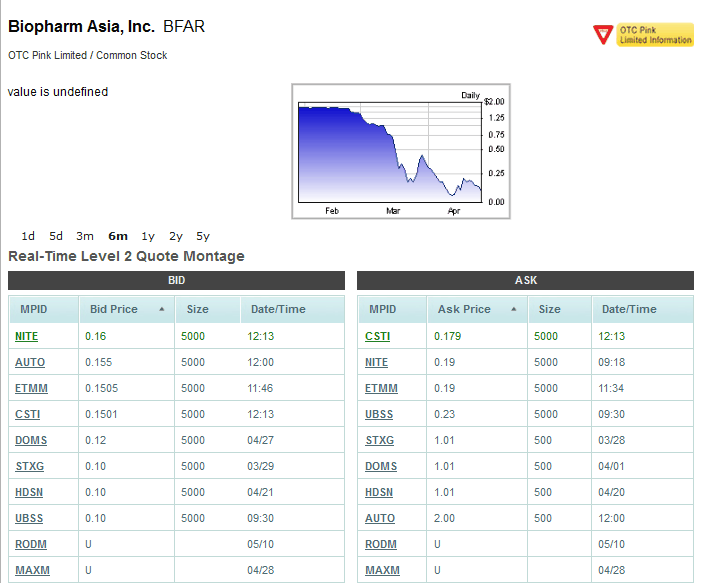This screenshot has height=583, width=703.
Task: Display the 5y chart range
Action: pyautogui.click(x=203, y=236)
